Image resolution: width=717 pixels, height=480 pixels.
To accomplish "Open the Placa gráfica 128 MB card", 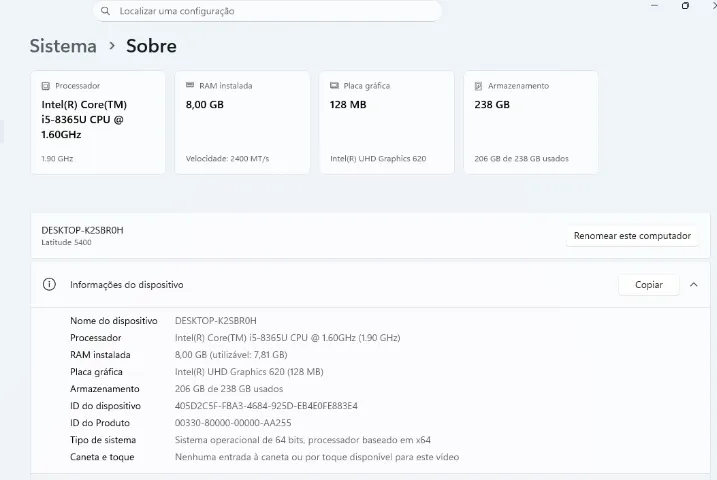I will pos(387,122).
